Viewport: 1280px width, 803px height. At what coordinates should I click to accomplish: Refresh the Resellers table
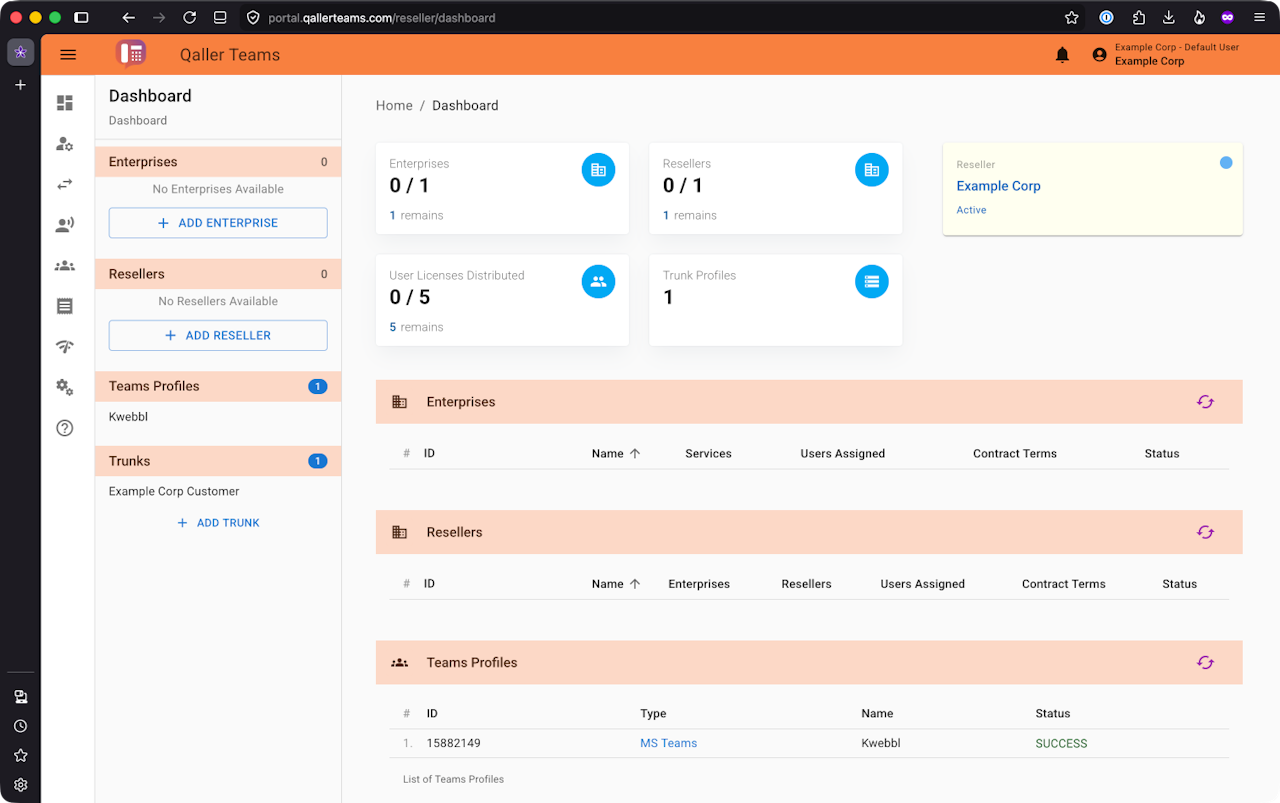[x=1205, y=532]
